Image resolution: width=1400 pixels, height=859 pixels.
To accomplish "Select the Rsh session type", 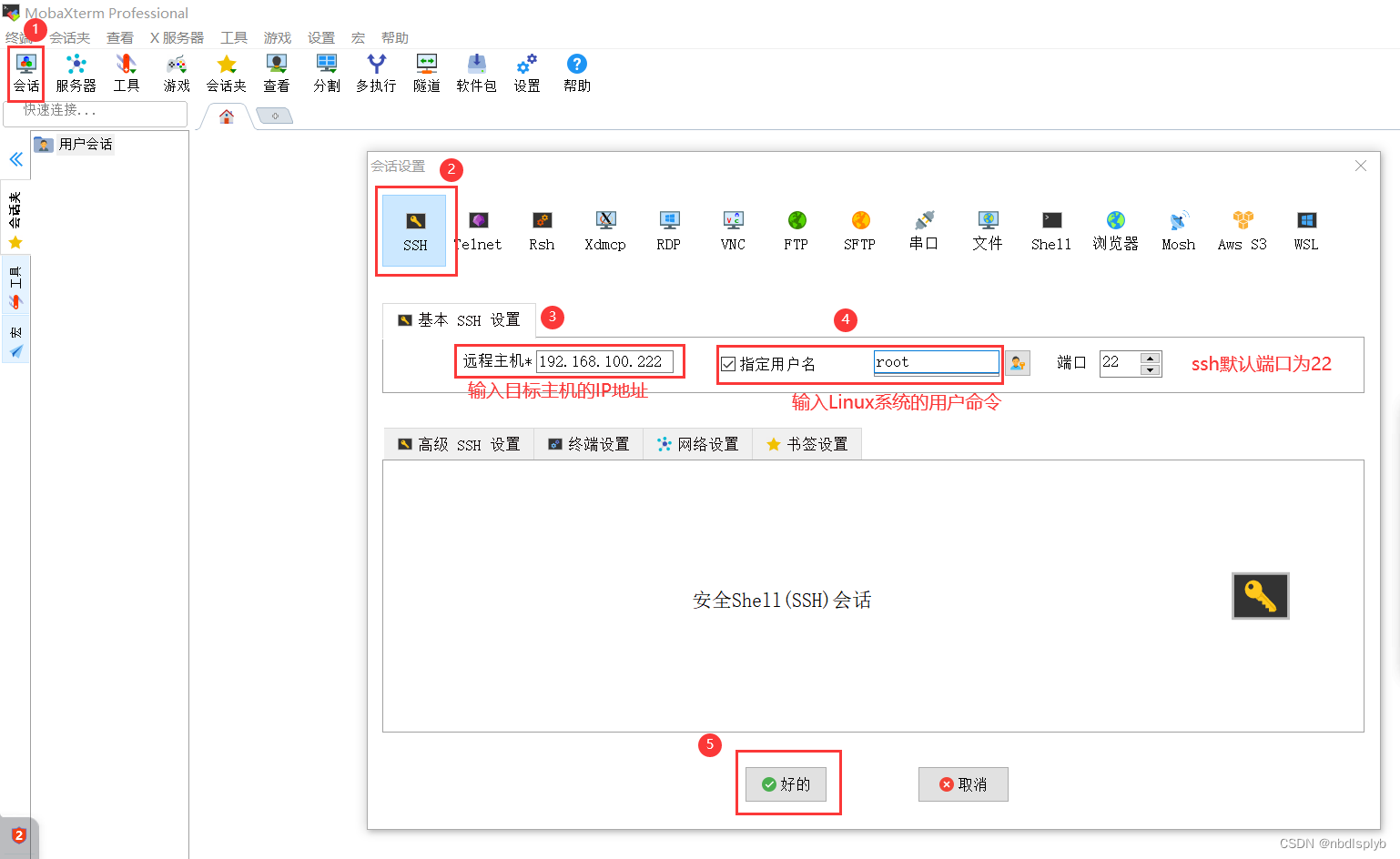I will coord(542,231).
